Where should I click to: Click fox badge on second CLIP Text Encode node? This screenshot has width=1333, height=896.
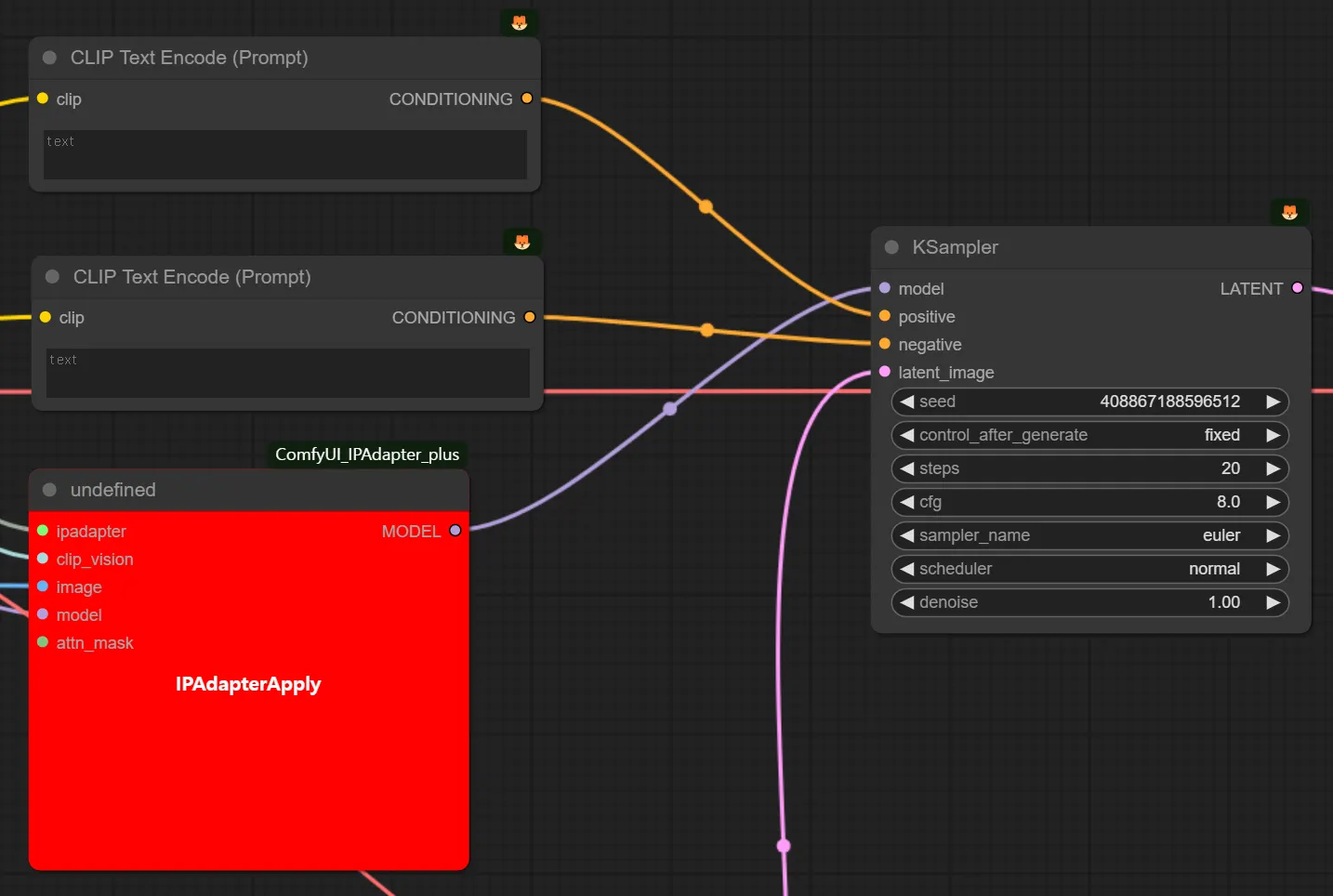point(522,242)
